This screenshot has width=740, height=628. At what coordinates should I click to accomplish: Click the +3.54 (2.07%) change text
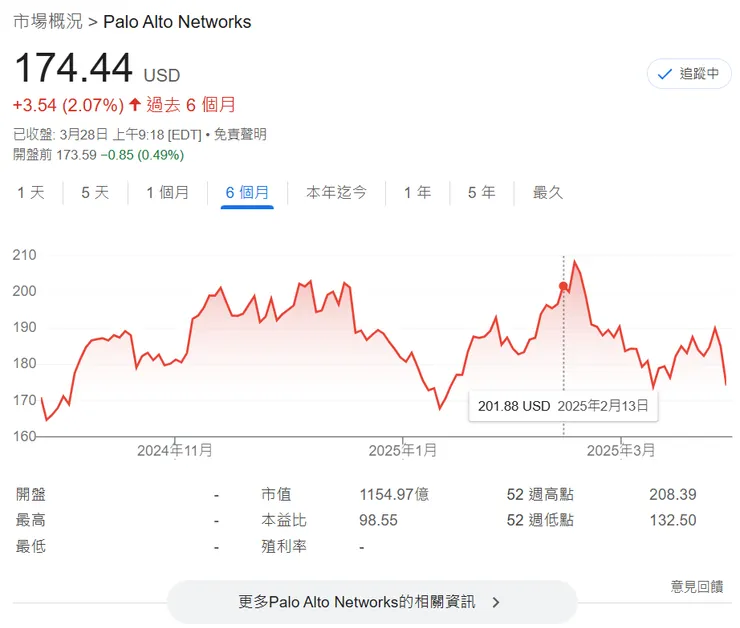point(68,105)
